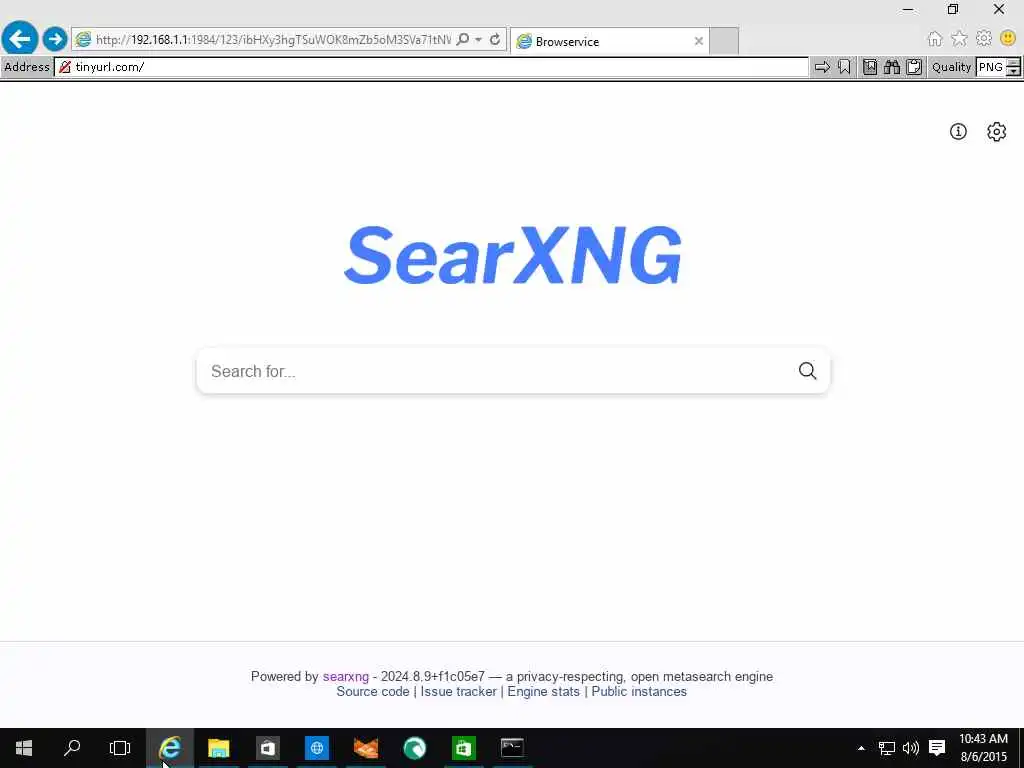
Task: Click the search magnifier button in SearXNG
Action: coord(808,371)
